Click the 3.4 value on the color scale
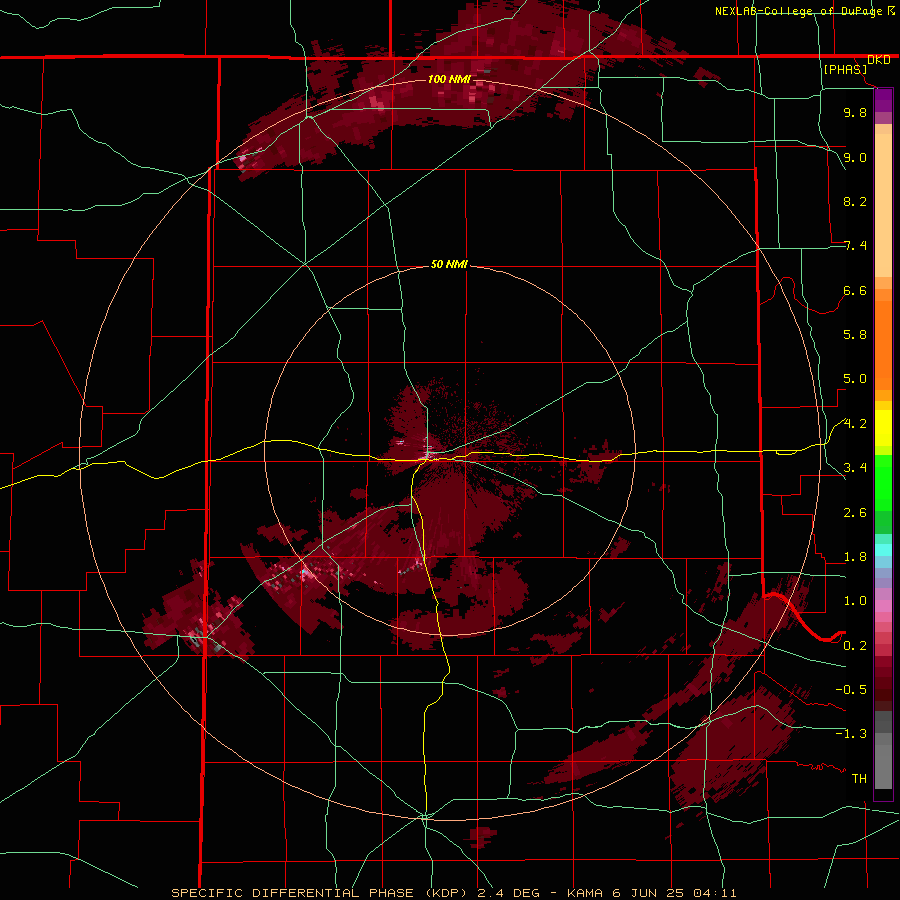This screenshot has height=900, width=900. pos(855,468)
